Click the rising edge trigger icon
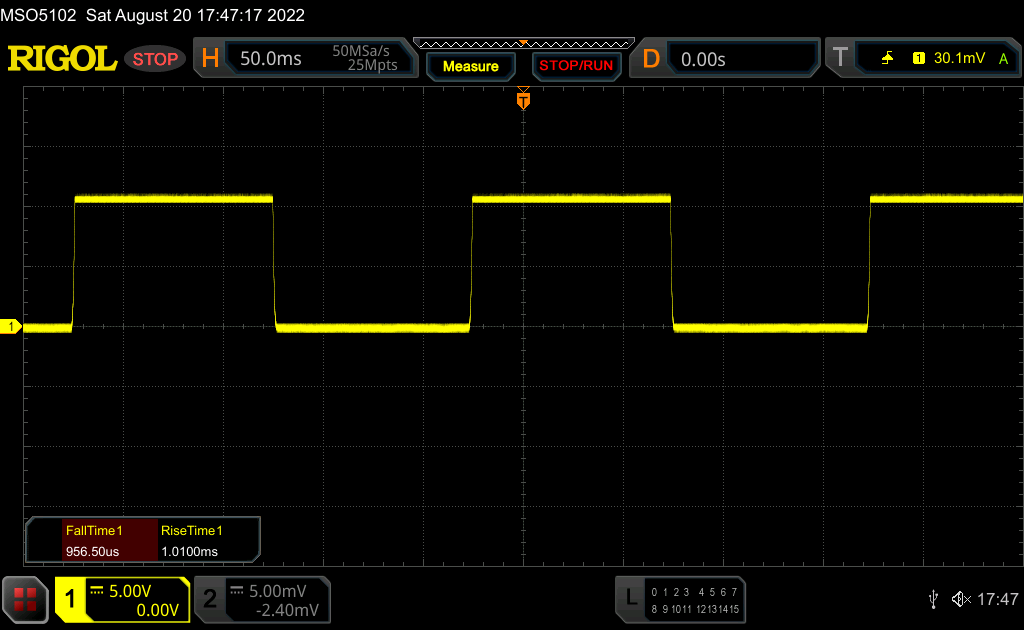Screen dimensions: 1024x630 (887, 58)
